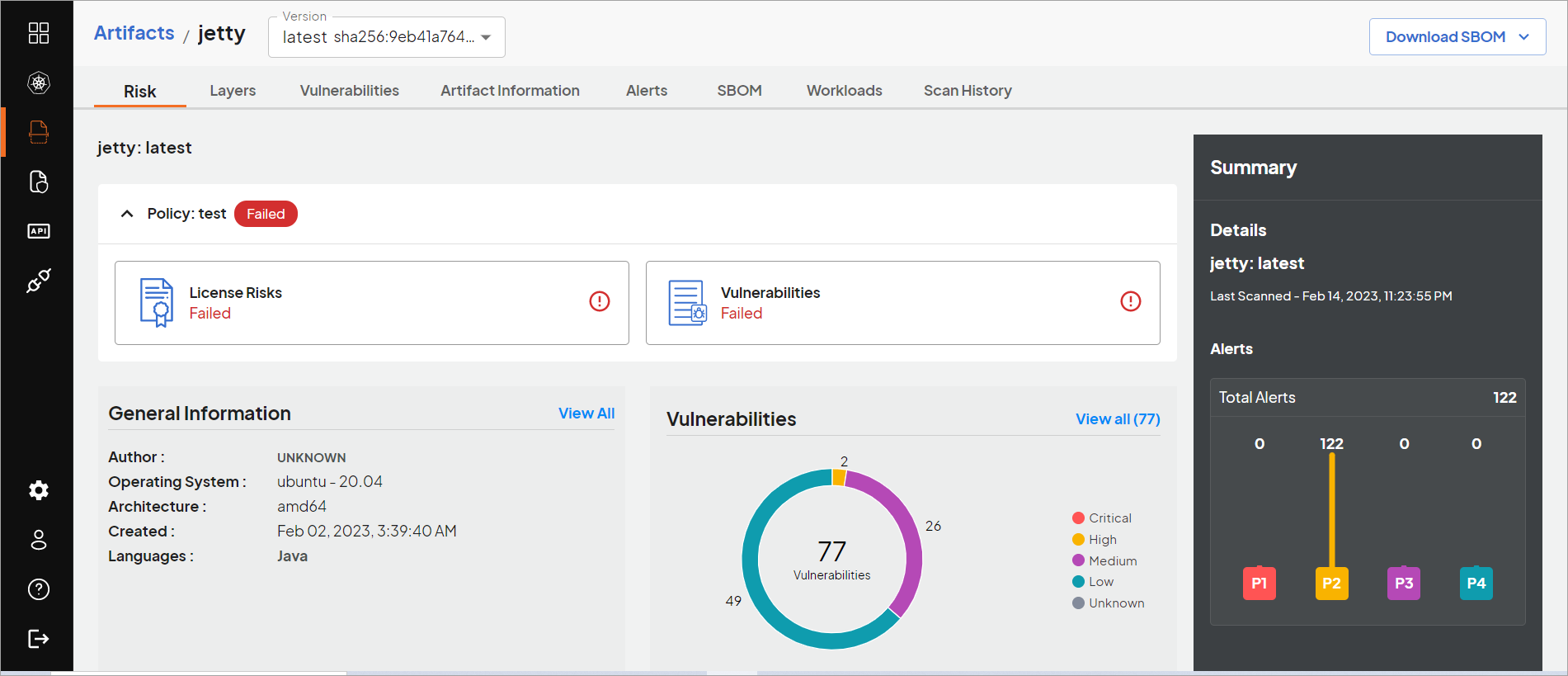
Task: Click the Languages value Java
Action: point(292,556)
